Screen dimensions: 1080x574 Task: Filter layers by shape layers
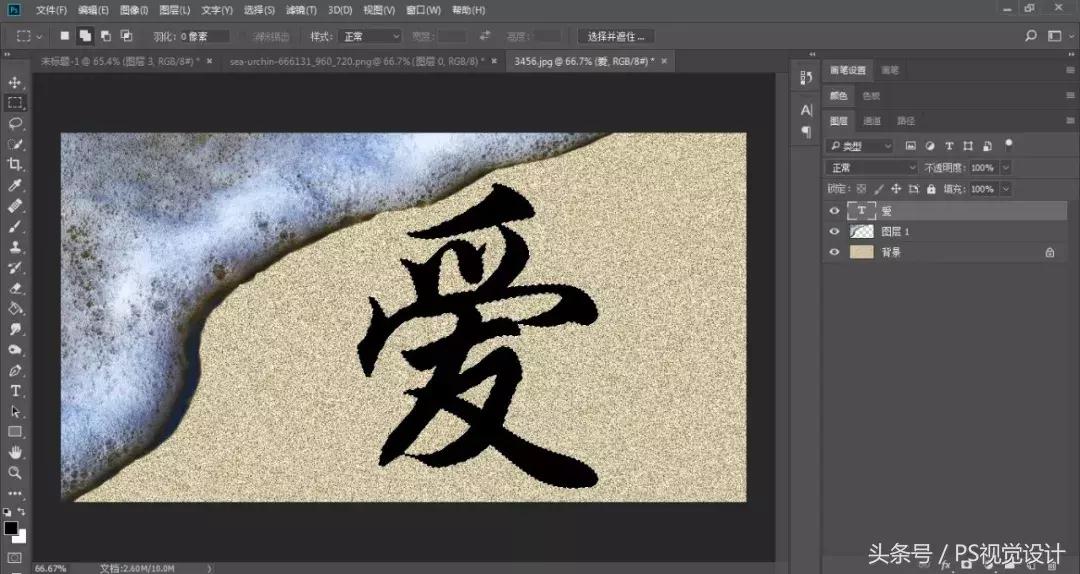968,146
